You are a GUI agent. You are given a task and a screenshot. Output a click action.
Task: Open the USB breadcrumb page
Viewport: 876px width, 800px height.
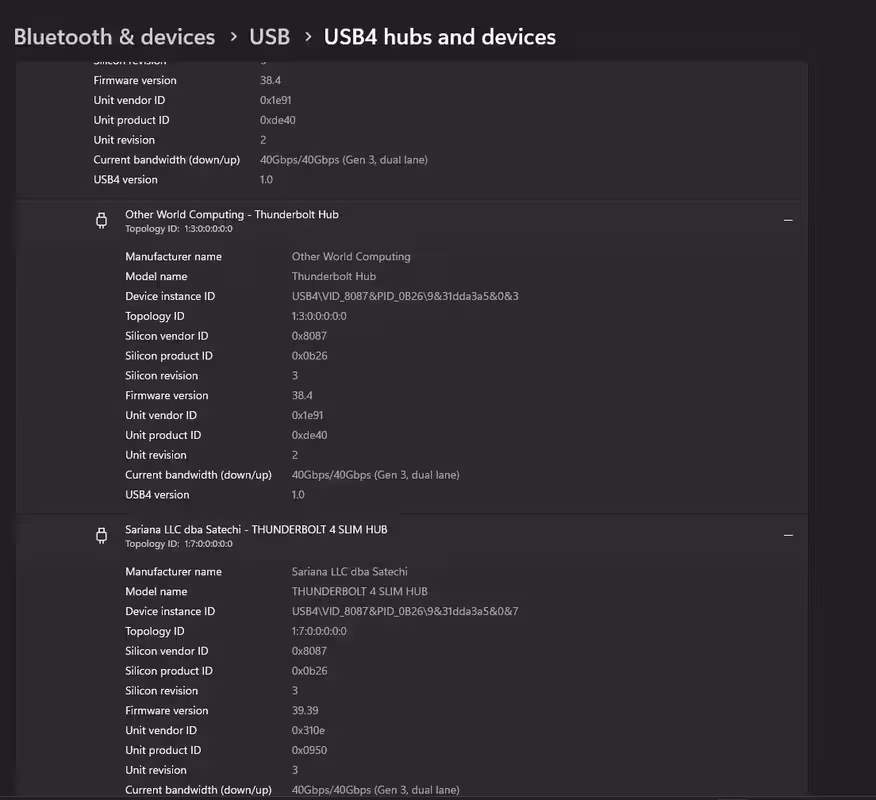pos(269,37)
